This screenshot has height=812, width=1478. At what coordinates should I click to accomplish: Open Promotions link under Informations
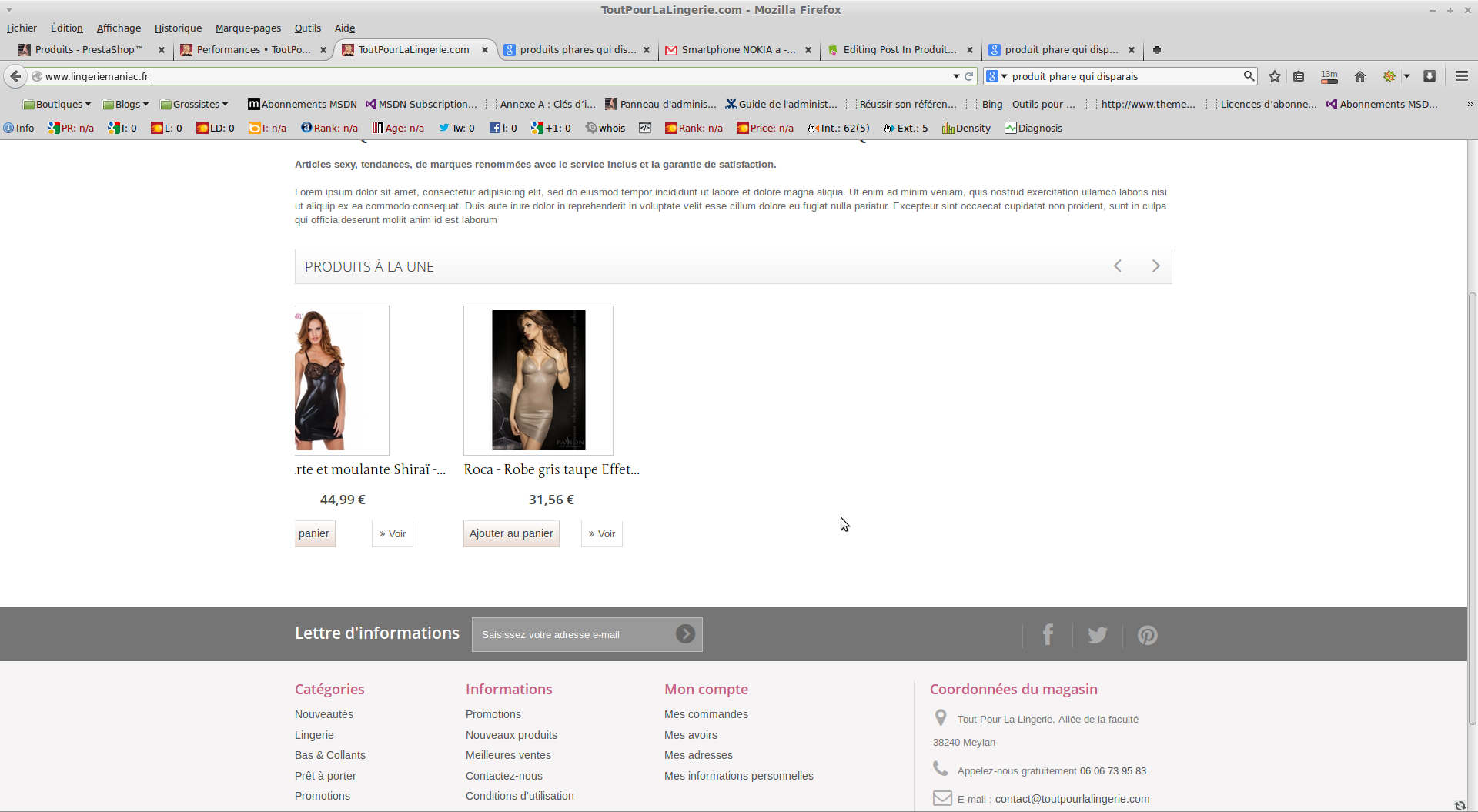pos(493,714)
